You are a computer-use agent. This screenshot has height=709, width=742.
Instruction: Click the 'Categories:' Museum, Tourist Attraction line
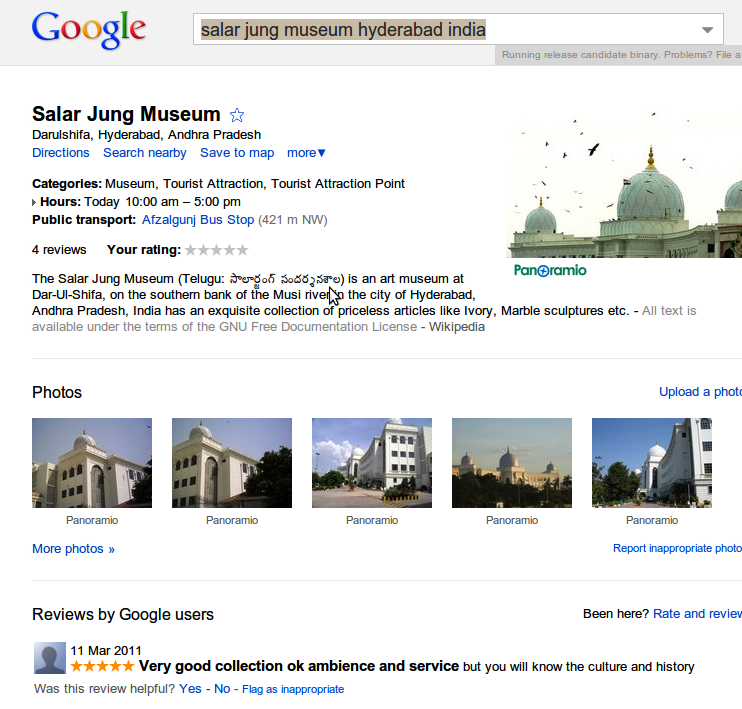[218, 184]
